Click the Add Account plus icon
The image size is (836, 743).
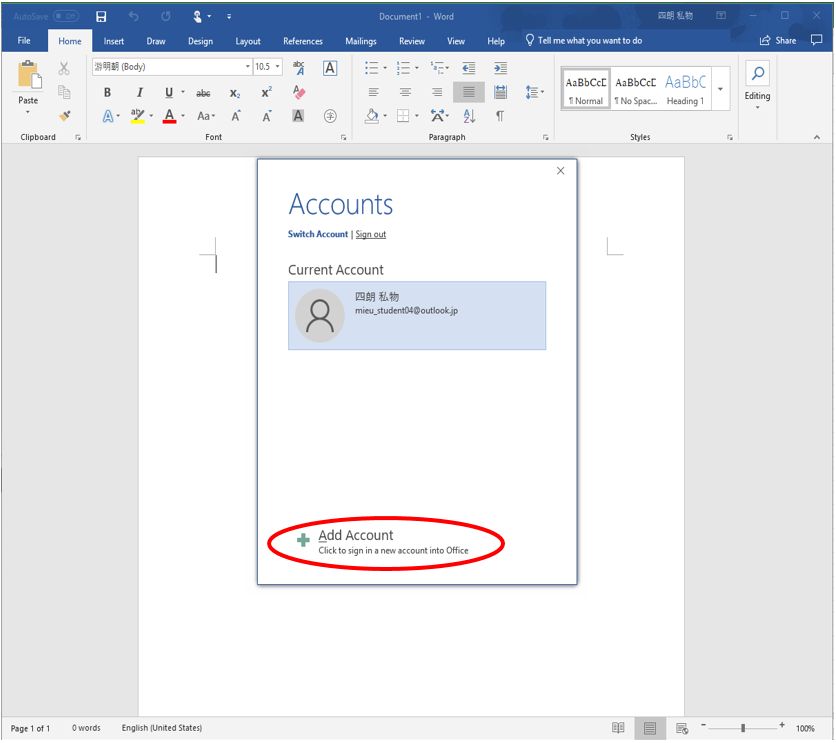click(x=303, y=540)
